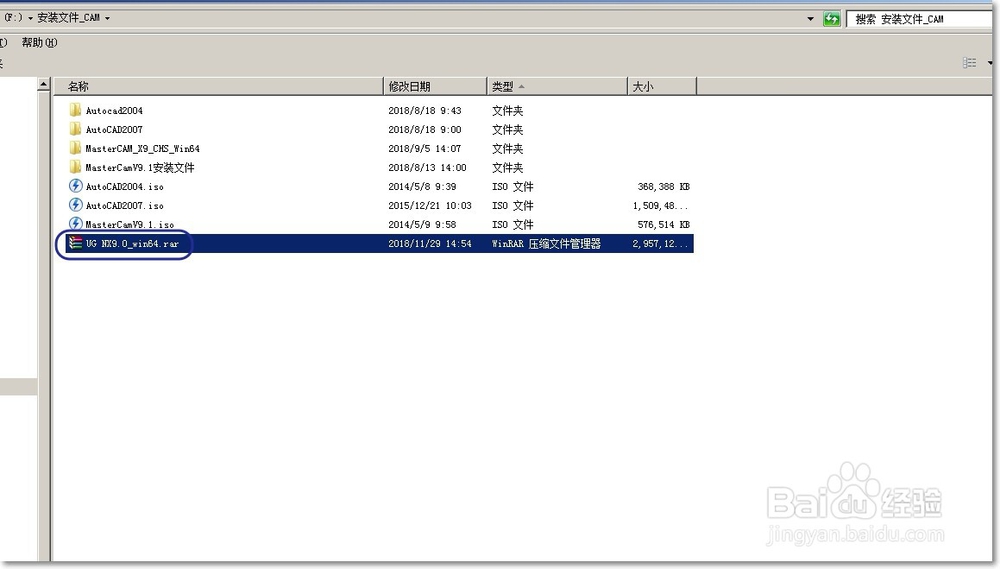Sort by the 名称 column header

pyautogui.click(x=219, y=86)
